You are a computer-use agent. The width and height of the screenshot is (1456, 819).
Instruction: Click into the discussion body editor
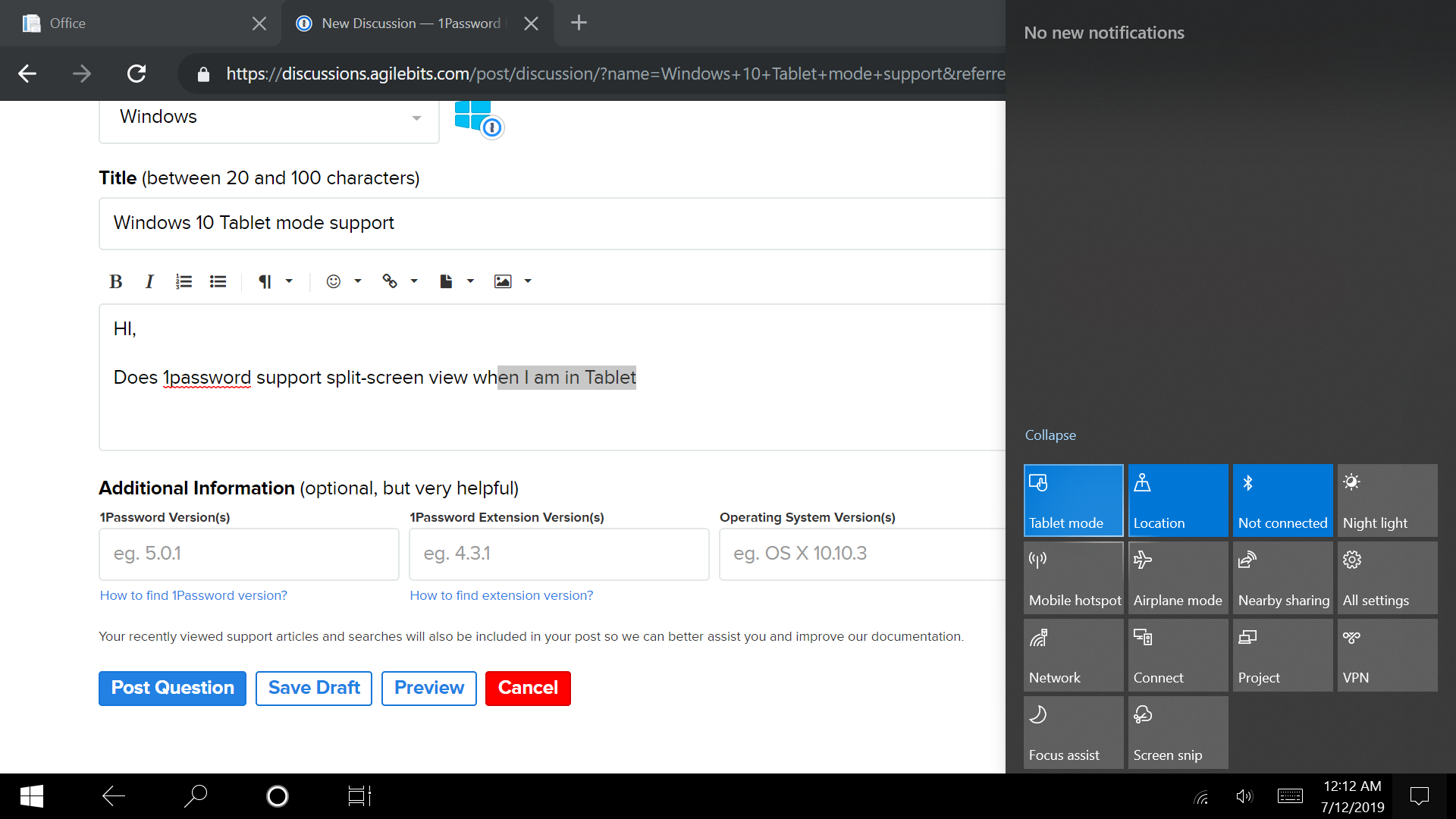tap(552, 377)
